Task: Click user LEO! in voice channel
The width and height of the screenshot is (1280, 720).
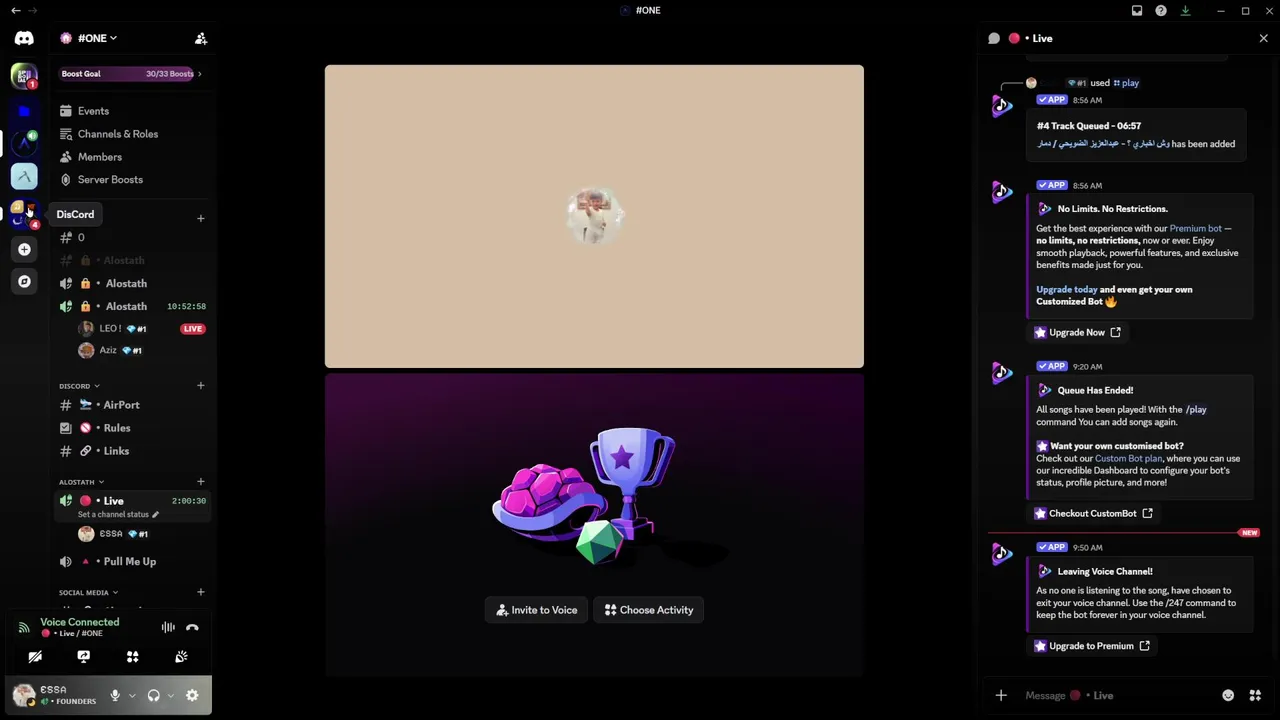Action: click(x=112, y=328)
